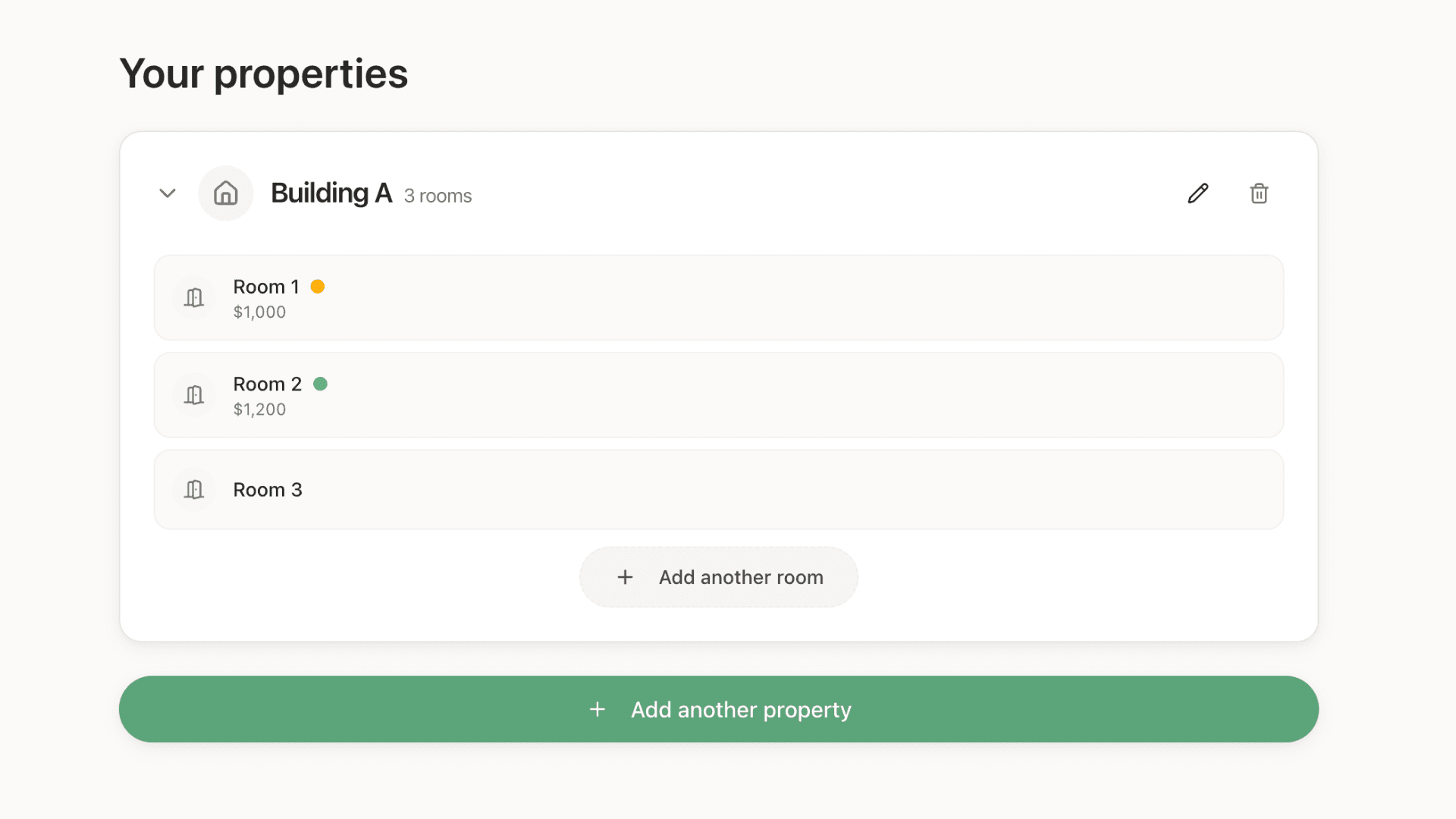Click the 3 rooms label

(437, 196)
